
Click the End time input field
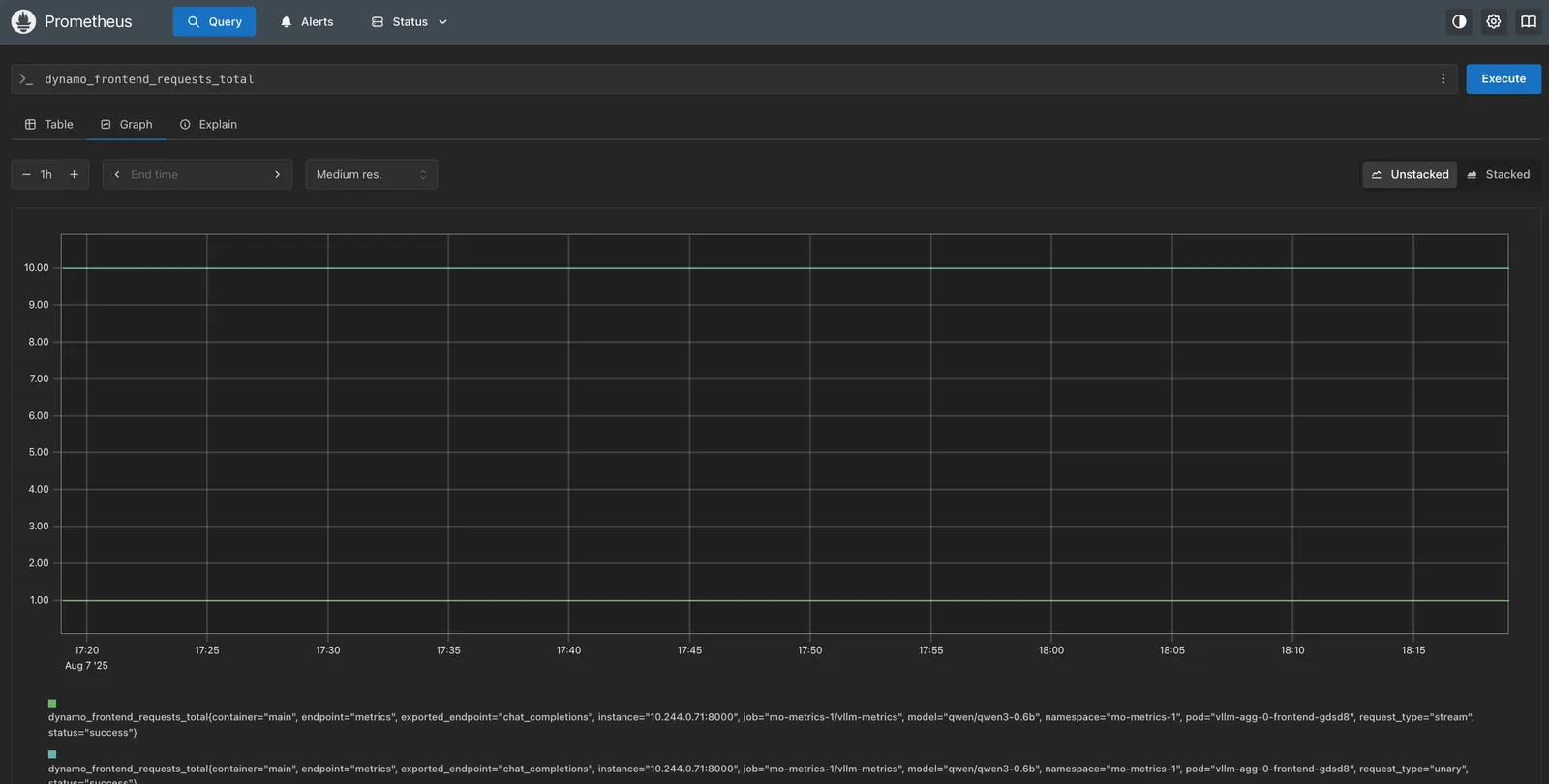tap(197, 174)
